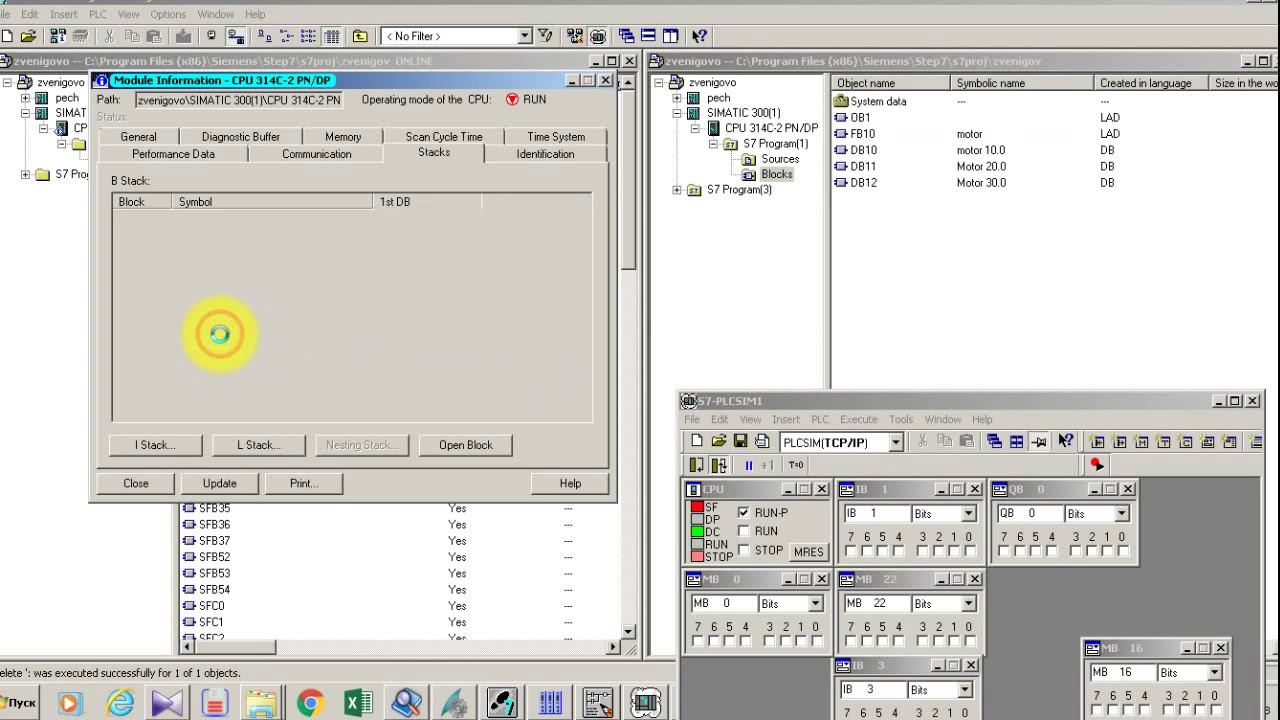
Task: Click the Cascade windows icon in SIMATIC toolbar
Action: pyautogui.click(x=626, y=36)
